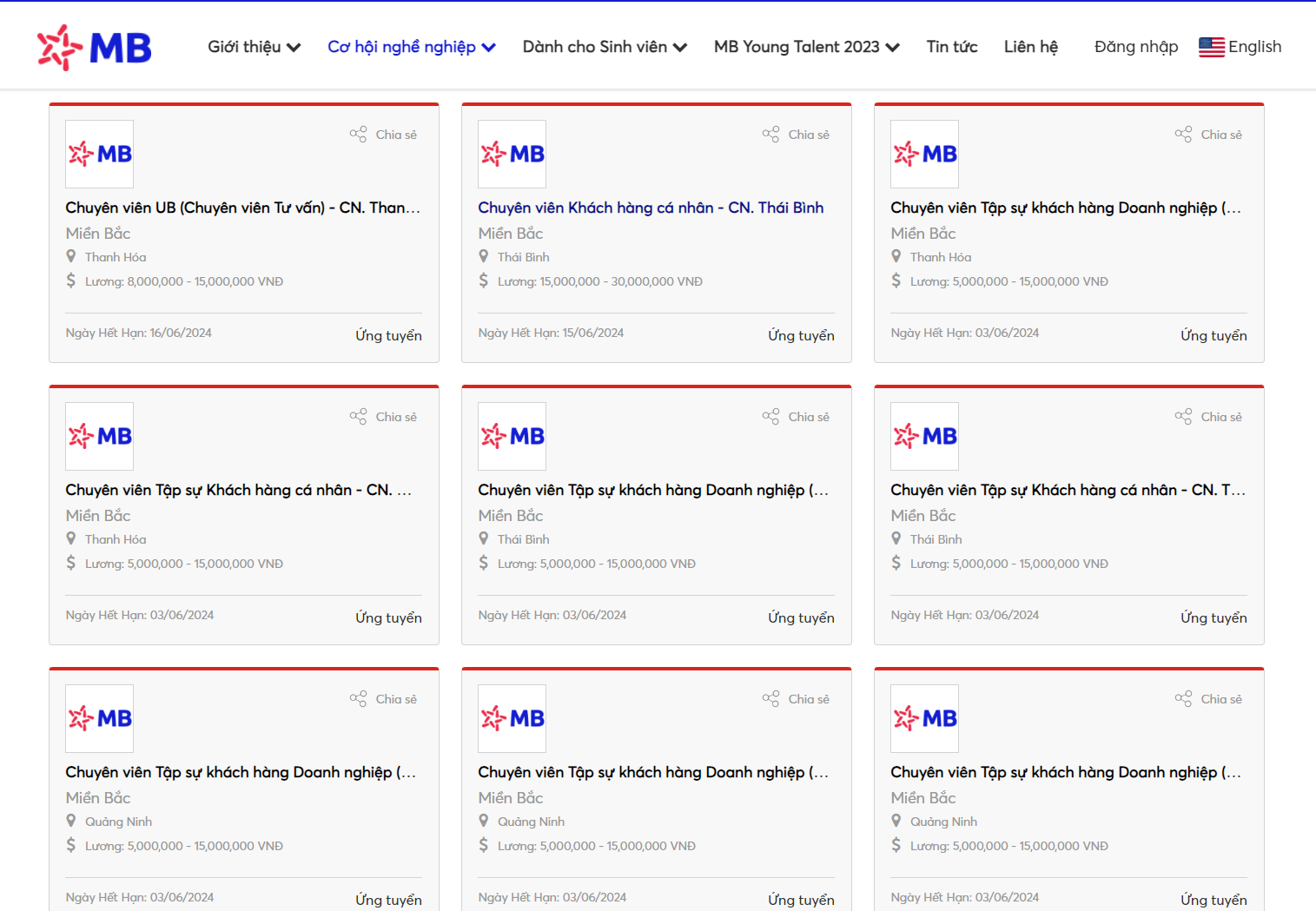Screen dimensions: 1316x911
Task: Click location pin in the 15/06/2024 deadline card
Action: 484,256
